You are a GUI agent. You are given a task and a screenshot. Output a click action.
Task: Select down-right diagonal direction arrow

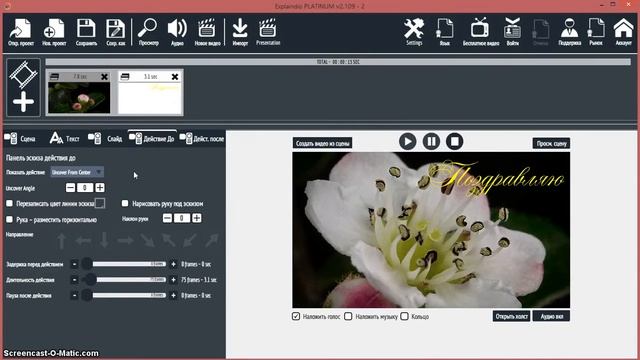pyautogui.click(x=147, y=241)
